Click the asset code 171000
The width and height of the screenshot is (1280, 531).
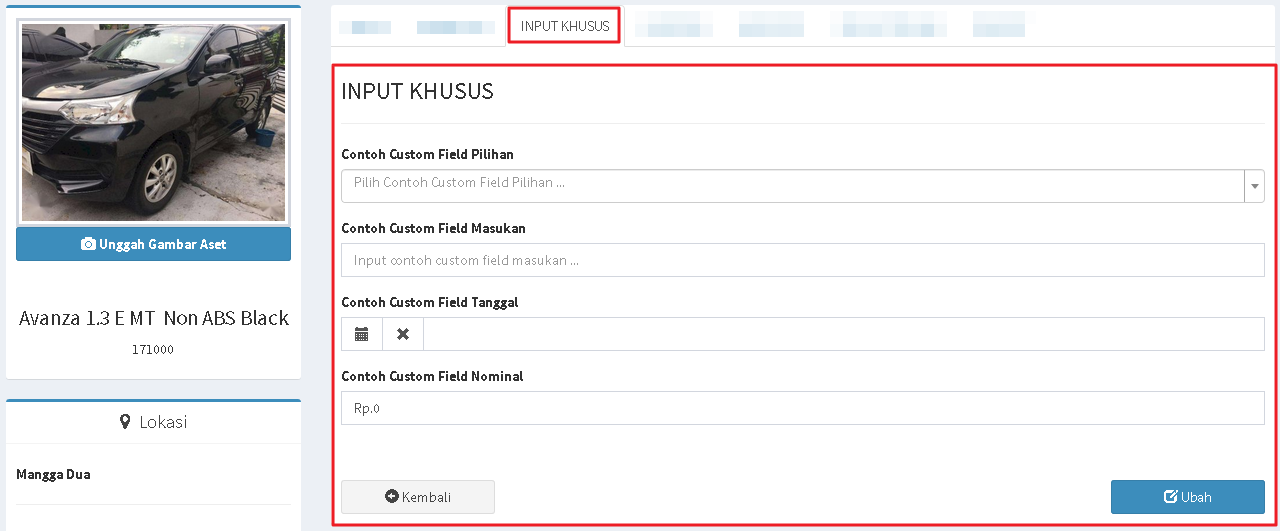pyautogui.click(x=153, y=350)
